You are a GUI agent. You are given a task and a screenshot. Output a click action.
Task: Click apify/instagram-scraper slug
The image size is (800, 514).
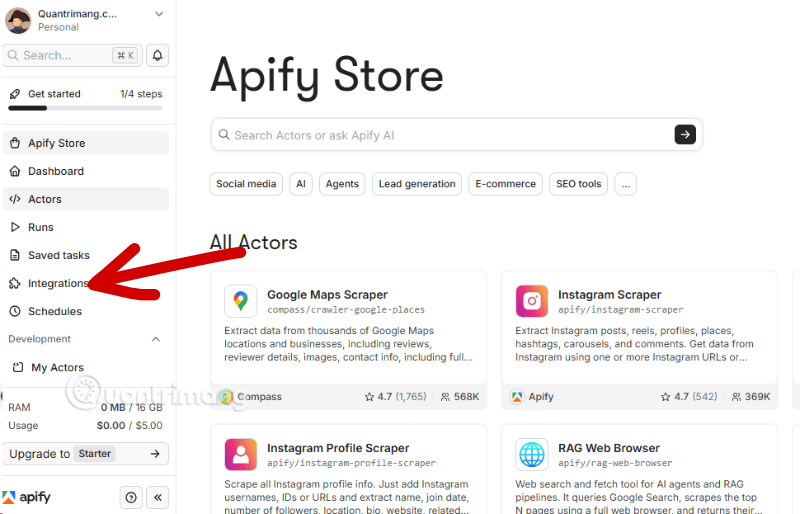(620, 310)
